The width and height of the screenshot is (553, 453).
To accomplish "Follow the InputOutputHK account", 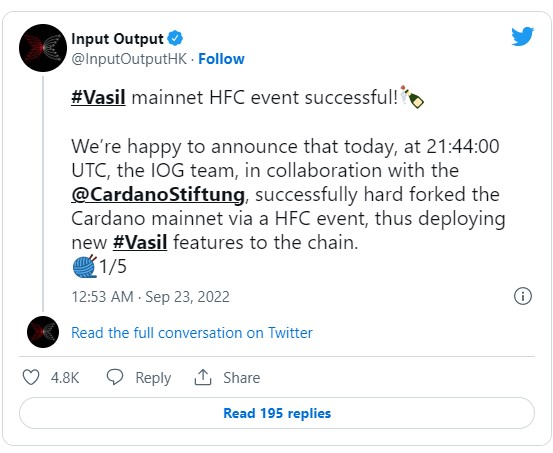I will 221,59.
